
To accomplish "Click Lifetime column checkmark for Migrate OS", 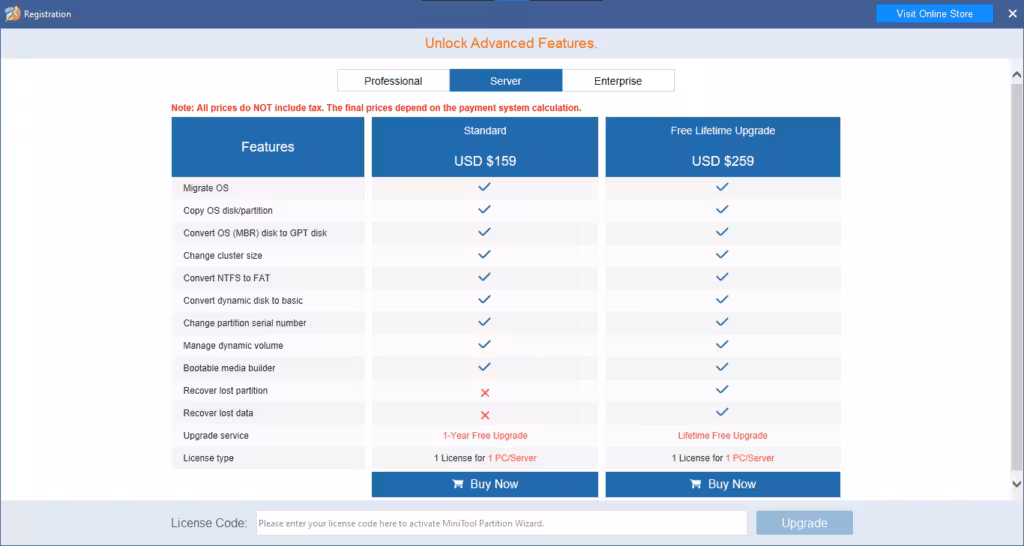I will [x=722, y=187].
